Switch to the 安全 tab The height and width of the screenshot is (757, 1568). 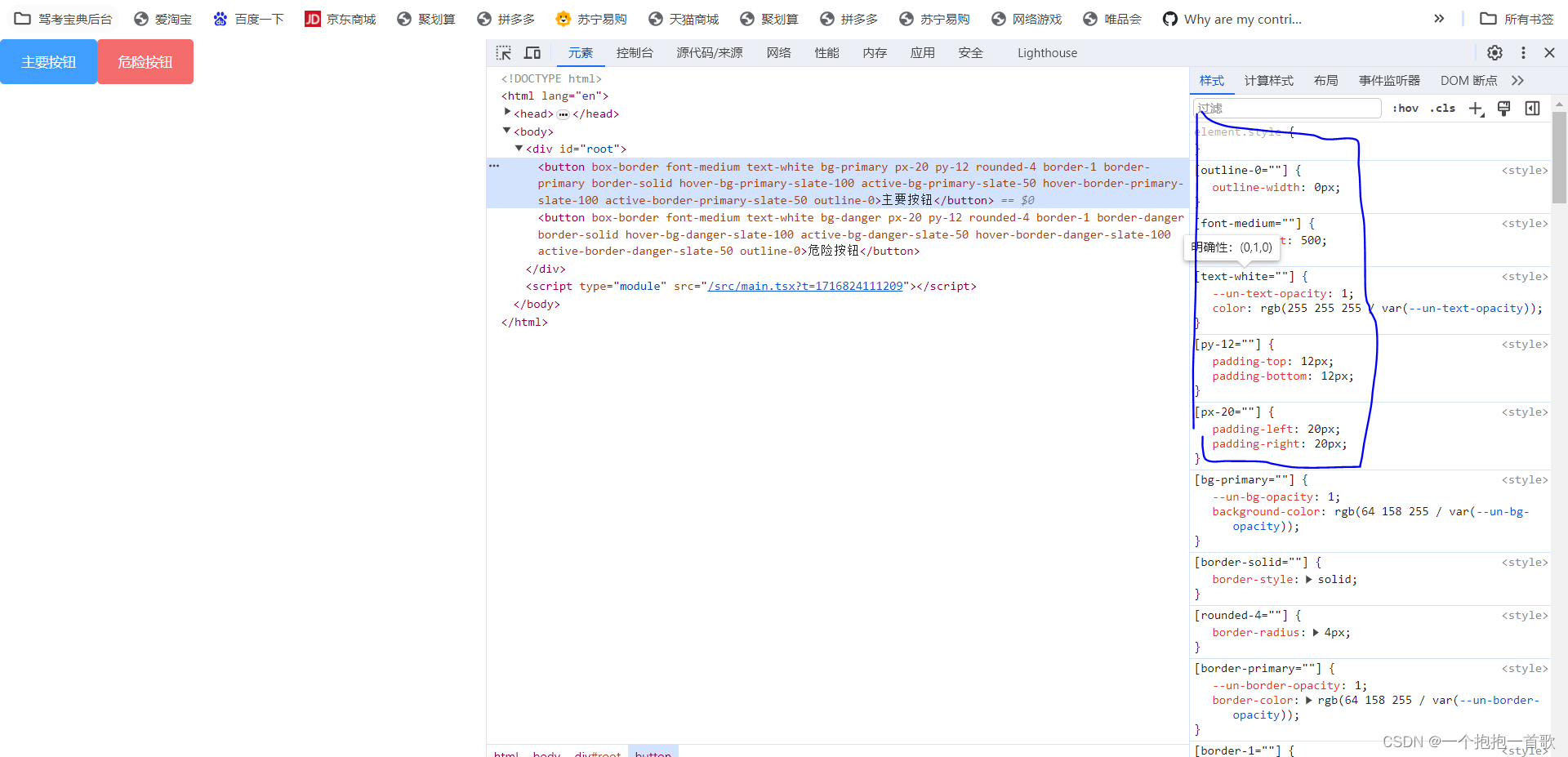tap(971, 53)
